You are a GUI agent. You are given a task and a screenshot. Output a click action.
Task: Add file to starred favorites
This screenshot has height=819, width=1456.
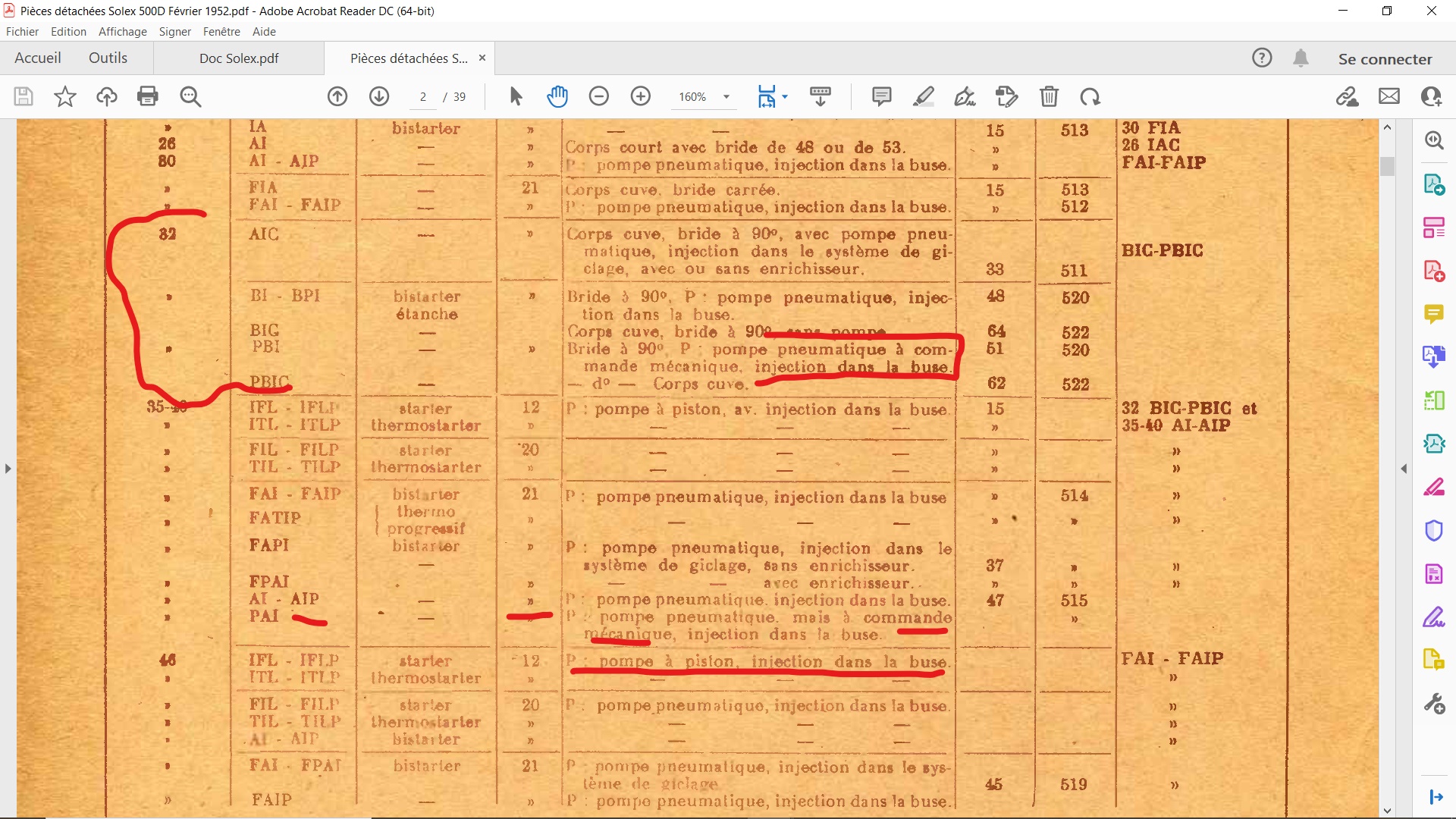point(65,96)
